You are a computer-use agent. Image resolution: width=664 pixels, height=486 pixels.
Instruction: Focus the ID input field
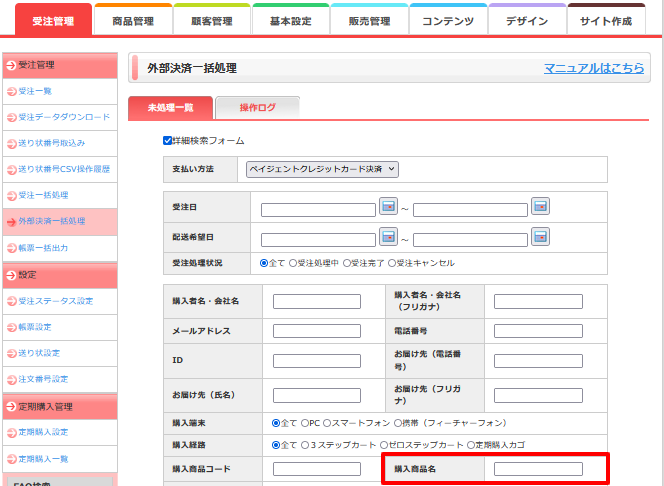(x=317, y=361)
